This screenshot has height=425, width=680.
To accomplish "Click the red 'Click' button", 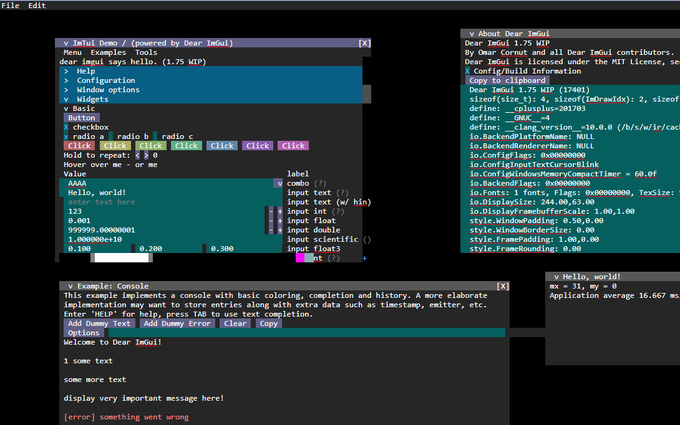I will pyautogui.click(x=79, y=146).
